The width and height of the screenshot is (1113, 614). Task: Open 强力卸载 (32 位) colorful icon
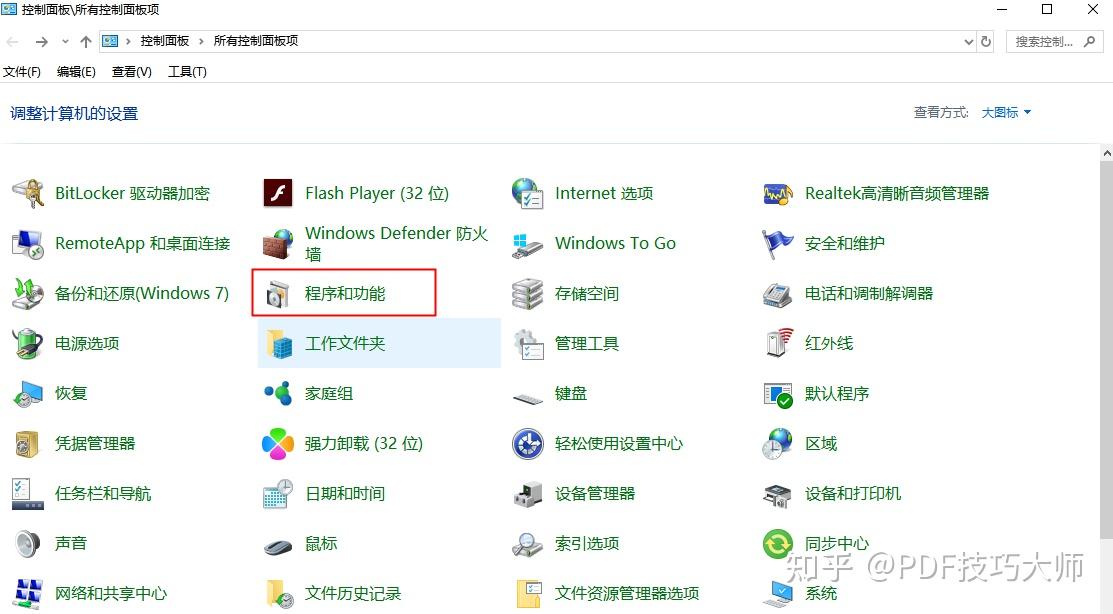pyautogui.click(x=278, y=444)
